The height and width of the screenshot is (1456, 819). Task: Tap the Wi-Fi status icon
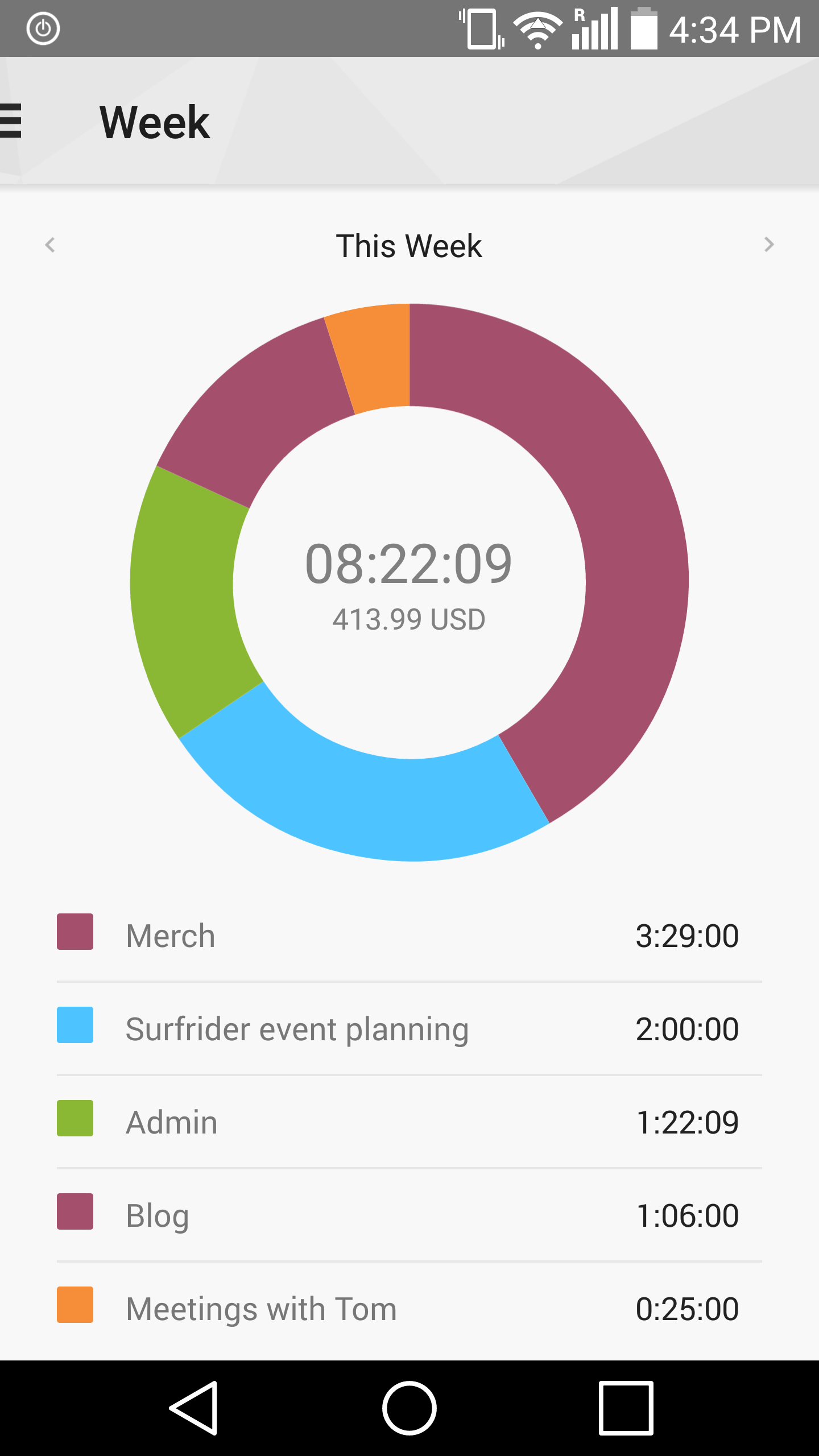click(537, 30)
